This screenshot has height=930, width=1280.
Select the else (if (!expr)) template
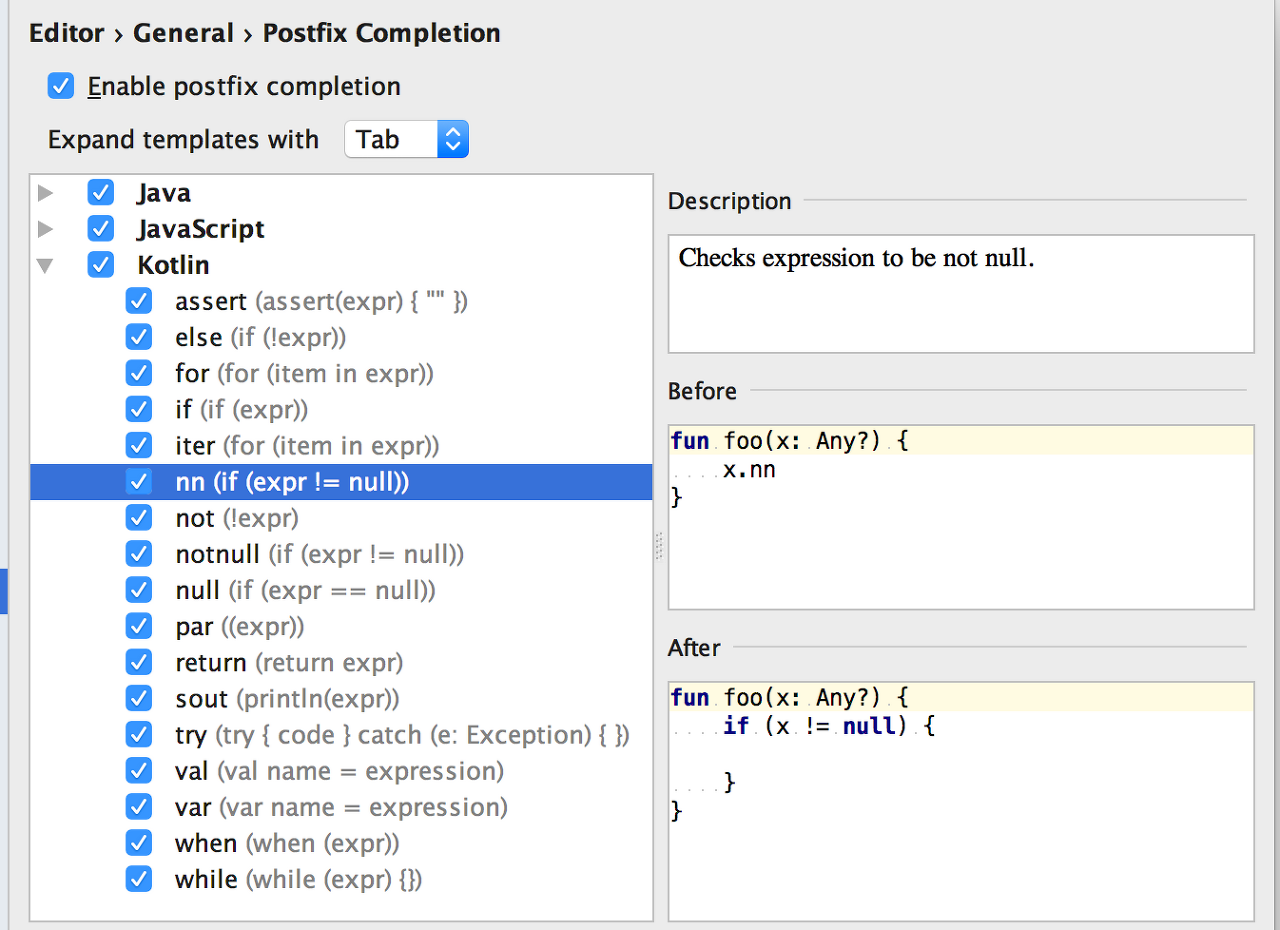(x=260, y=338)
